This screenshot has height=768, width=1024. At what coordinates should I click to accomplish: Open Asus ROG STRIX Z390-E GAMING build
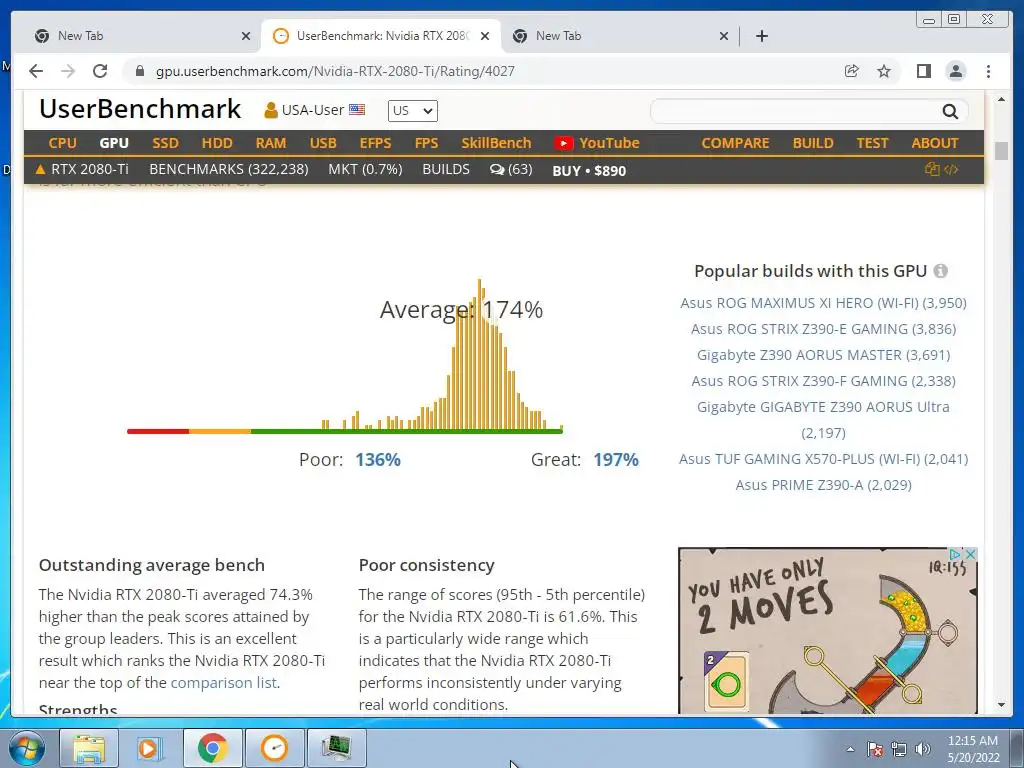[824, 329]
